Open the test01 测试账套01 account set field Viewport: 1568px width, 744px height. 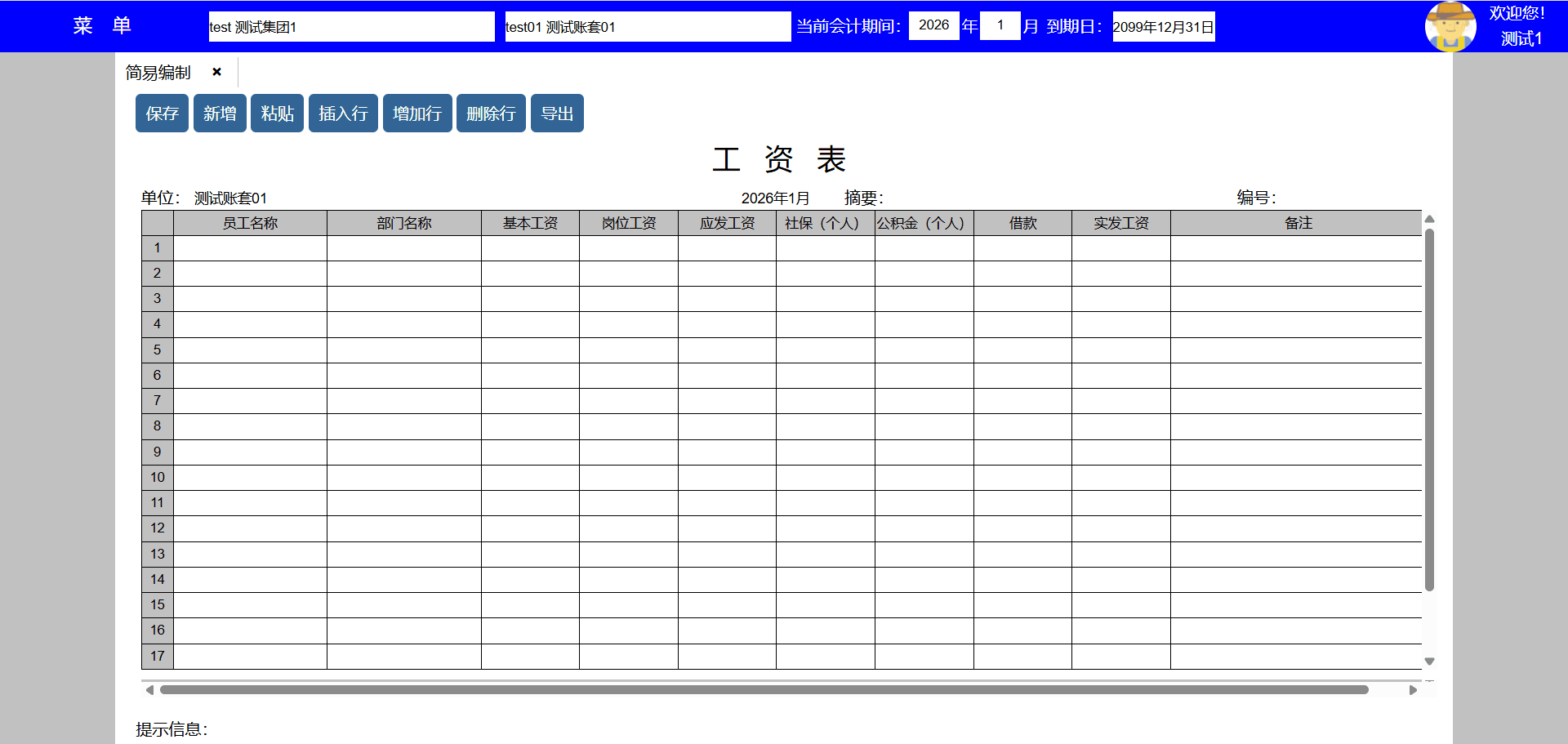(648, 27)
